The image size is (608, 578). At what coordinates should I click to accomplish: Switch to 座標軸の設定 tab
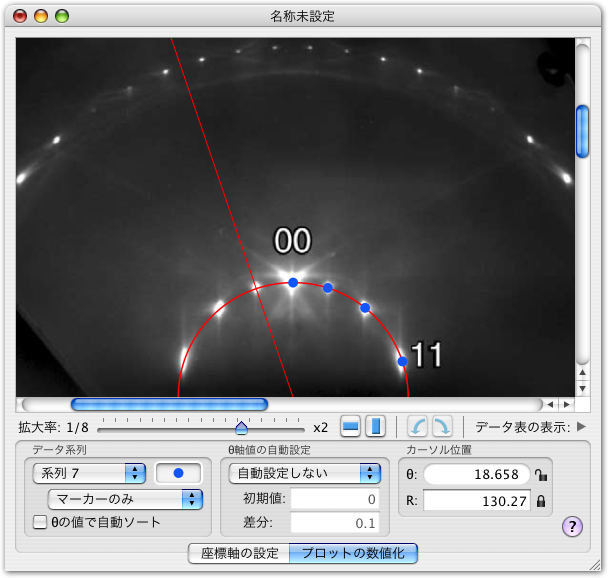coord(239,553)
